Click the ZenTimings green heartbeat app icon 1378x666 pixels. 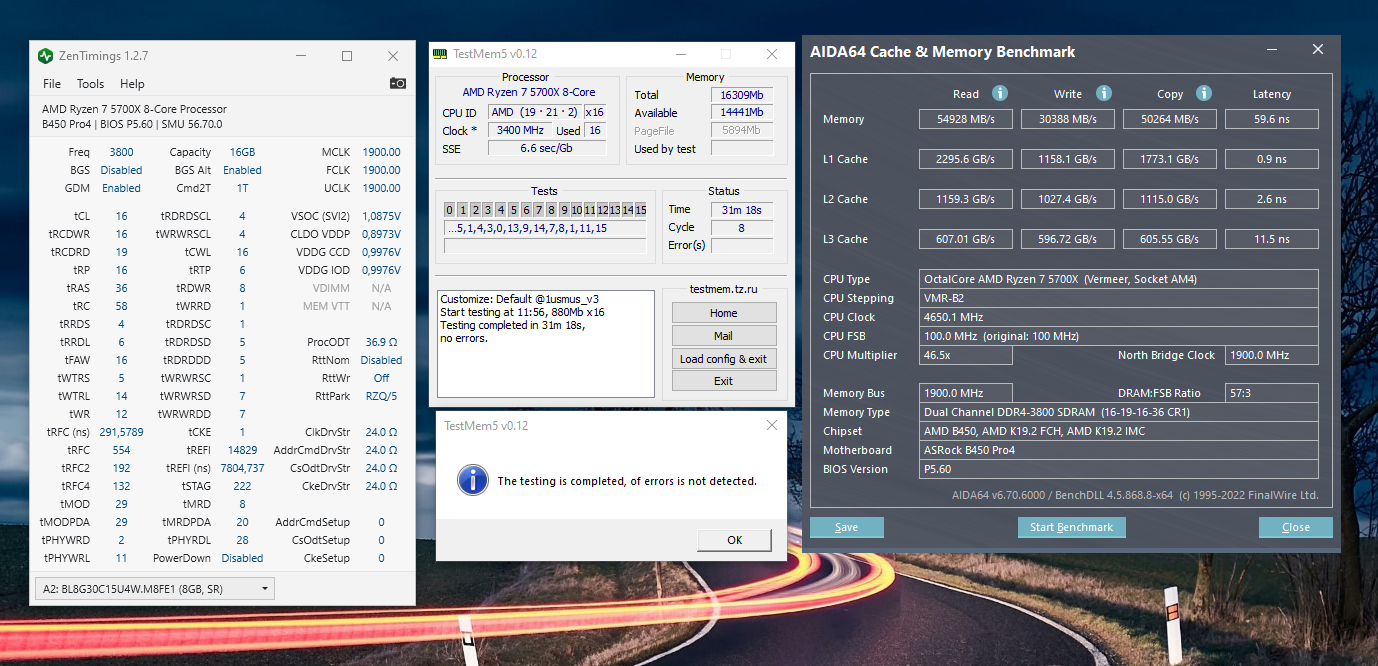46,56
